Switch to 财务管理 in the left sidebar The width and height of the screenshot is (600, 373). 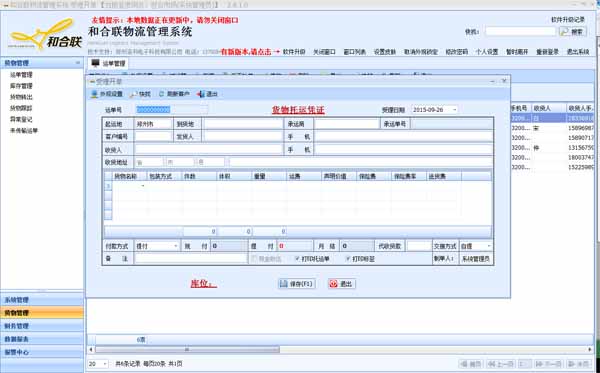[42, 326]
